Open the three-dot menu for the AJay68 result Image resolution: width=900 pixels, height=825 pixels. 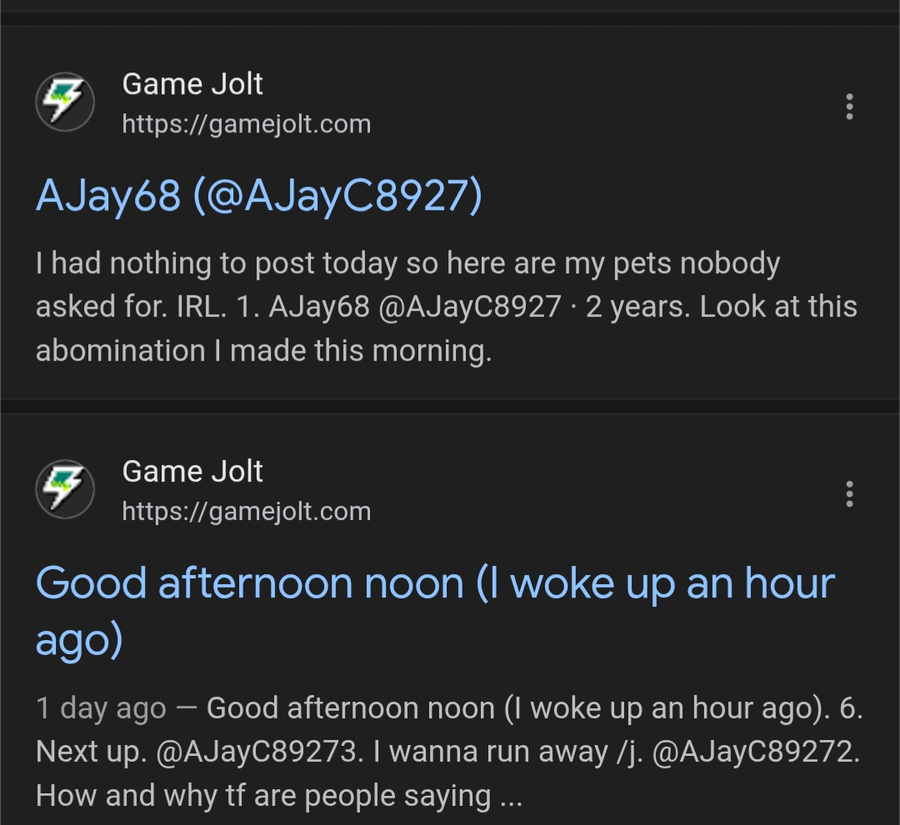(849, 107)
